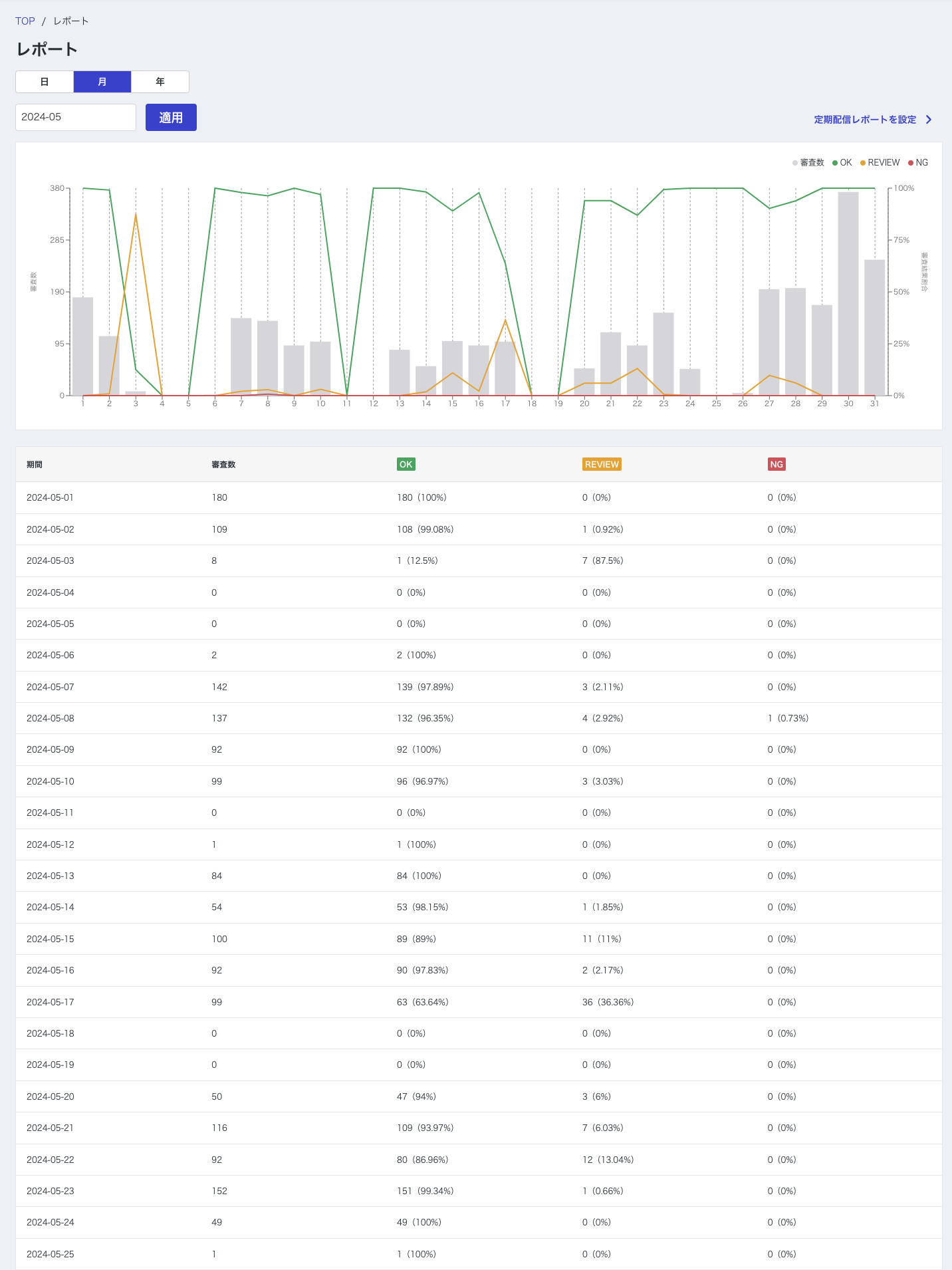Click the 2024-05-25 date cell

[51, 1254]
